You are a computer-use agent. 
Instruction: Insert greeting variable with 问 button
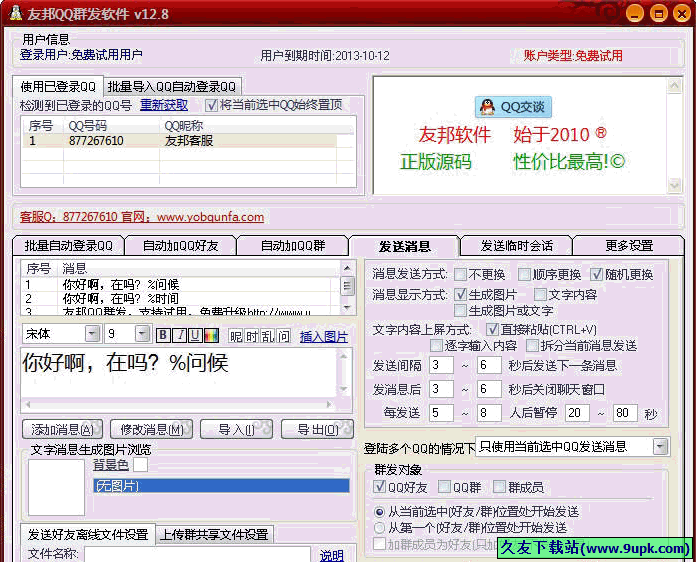[x=283, y=336]
